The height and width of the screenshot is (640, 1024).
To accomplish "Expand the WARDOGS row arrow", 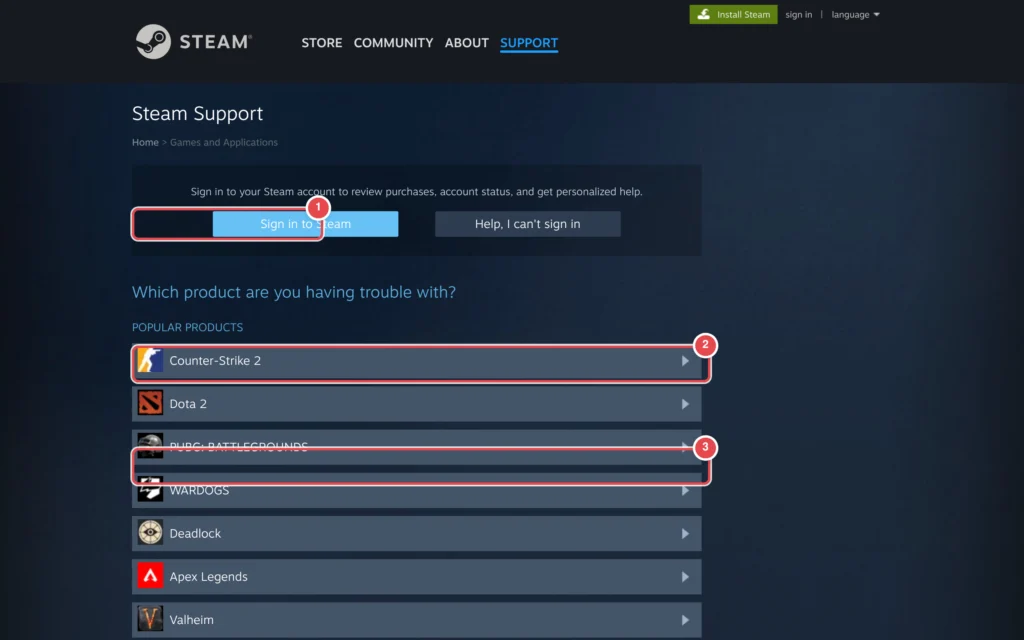I will point(685,490).
